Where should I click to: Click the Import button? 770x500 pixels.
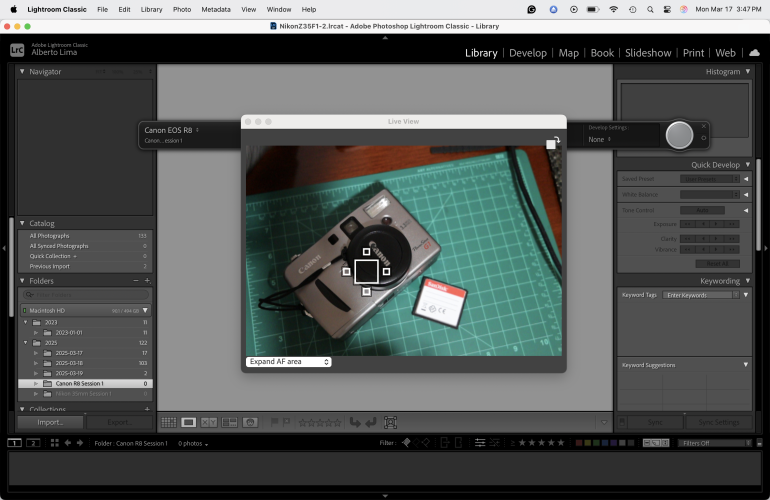(50, 422)
